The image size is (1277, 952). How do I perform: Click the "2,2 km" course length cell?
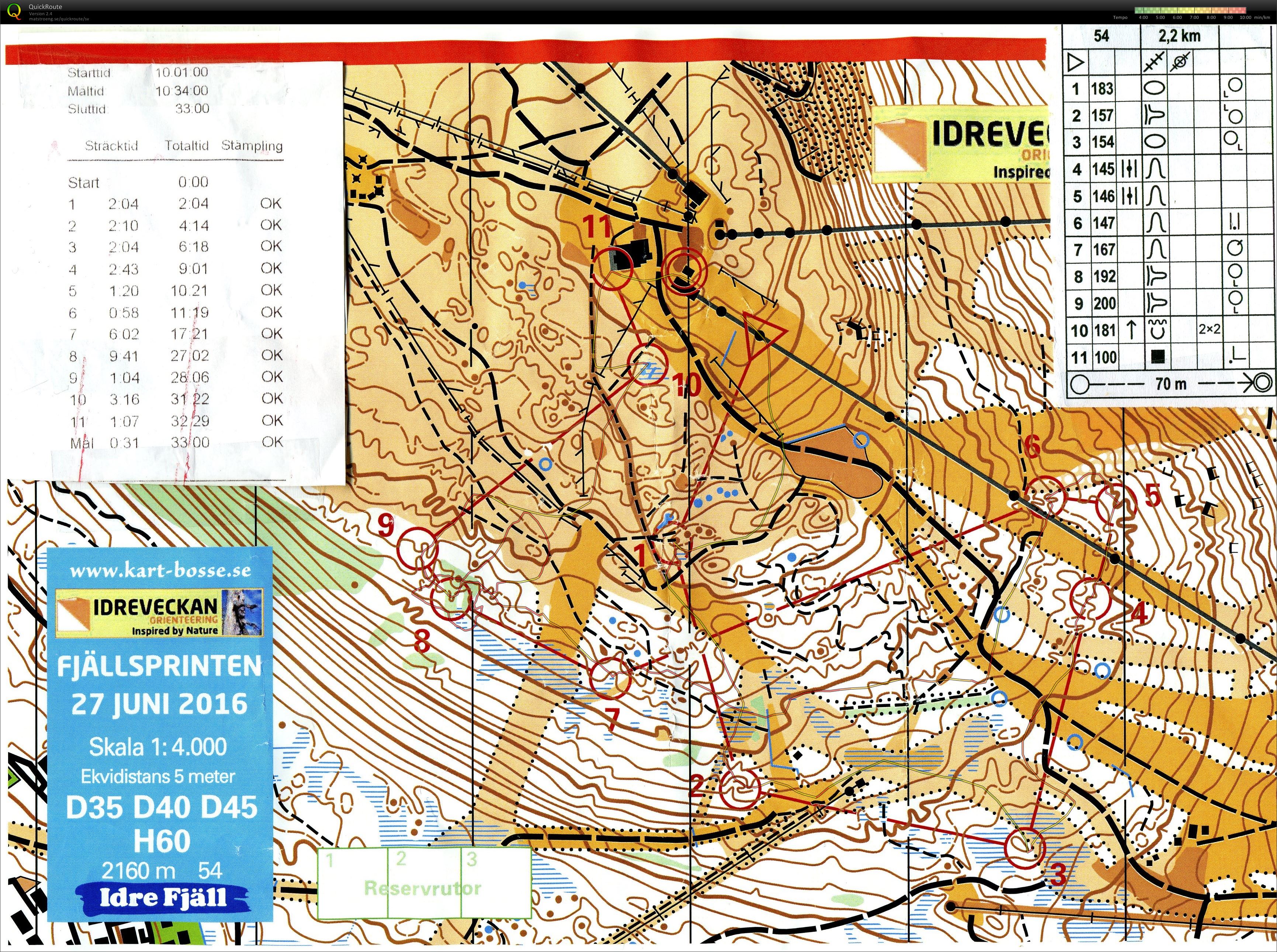pos(1179,36)
